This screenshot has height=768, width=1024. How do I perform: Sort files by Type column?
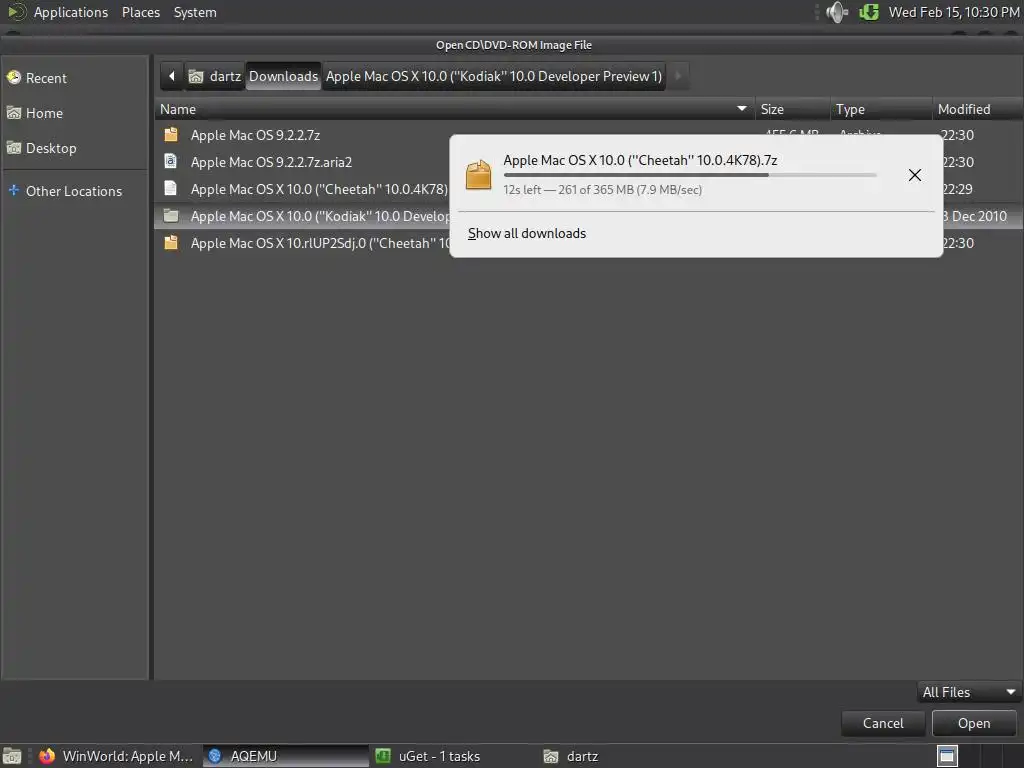[x=881, y=109]
